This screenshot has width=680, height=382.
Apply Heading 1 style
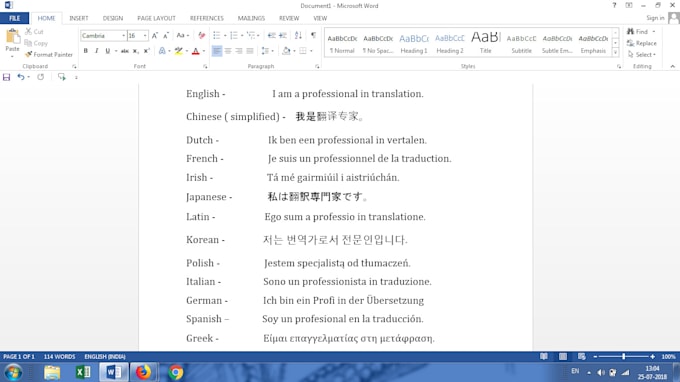coord(414,43)
